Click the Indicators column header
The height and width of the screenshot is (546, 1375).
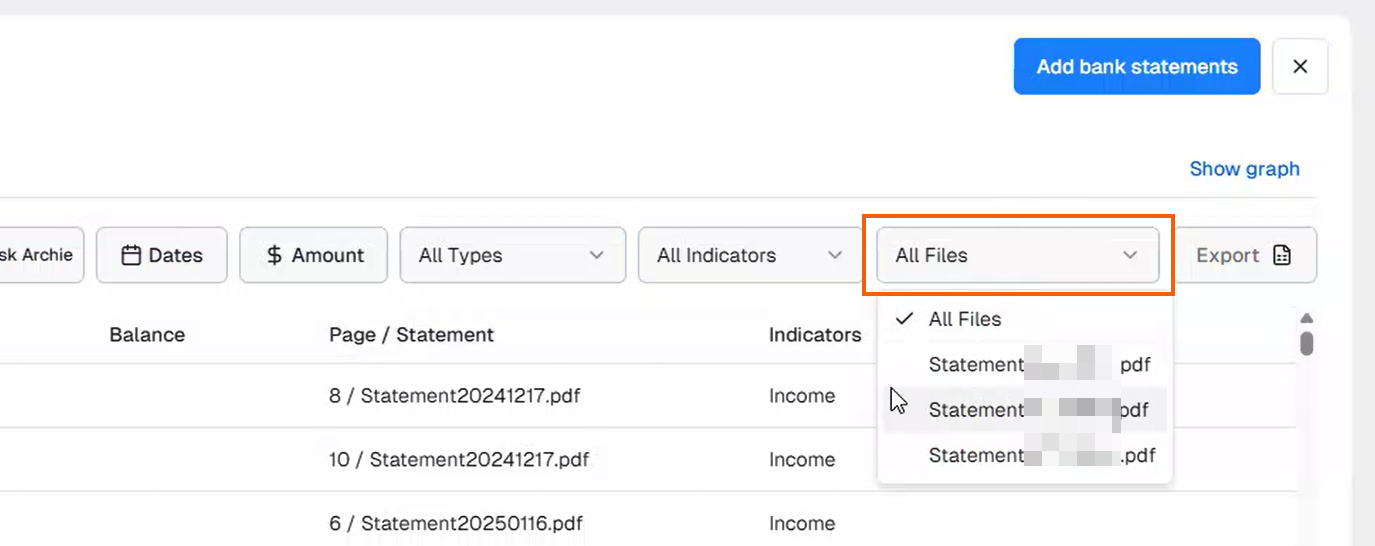coord(815,335)
